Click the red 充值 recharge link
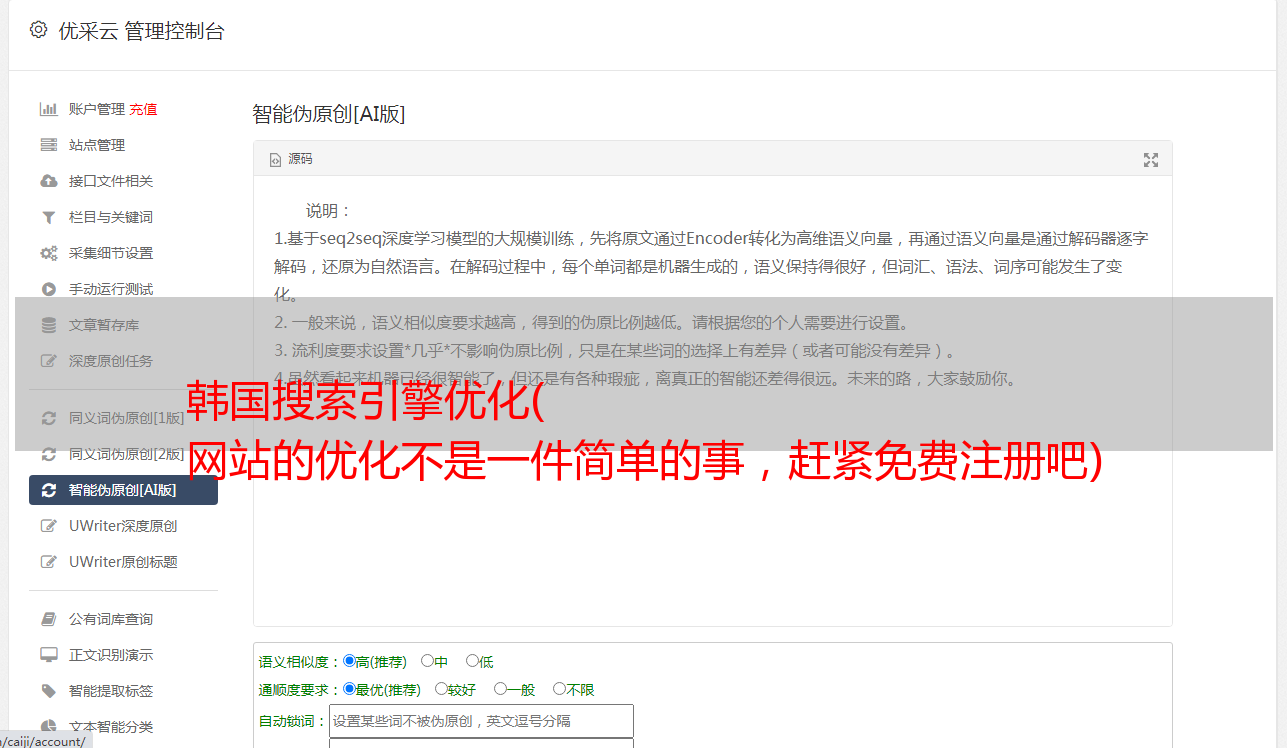Screen dimensions: 1287x748 (x=143, y=109)
